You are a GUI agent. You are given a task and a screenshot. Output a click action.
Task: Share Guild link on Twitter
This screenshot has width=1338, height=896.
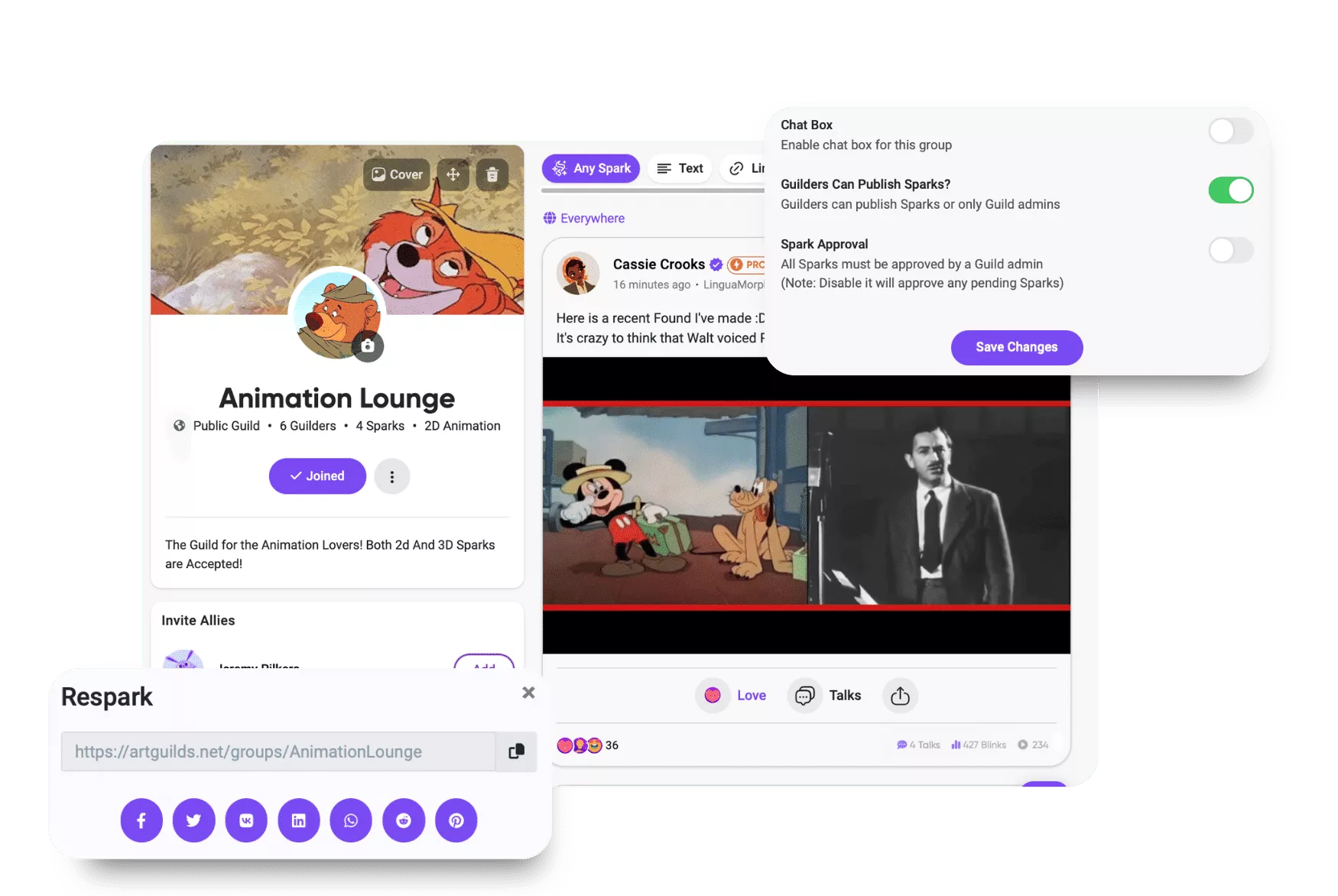point(193,820)
